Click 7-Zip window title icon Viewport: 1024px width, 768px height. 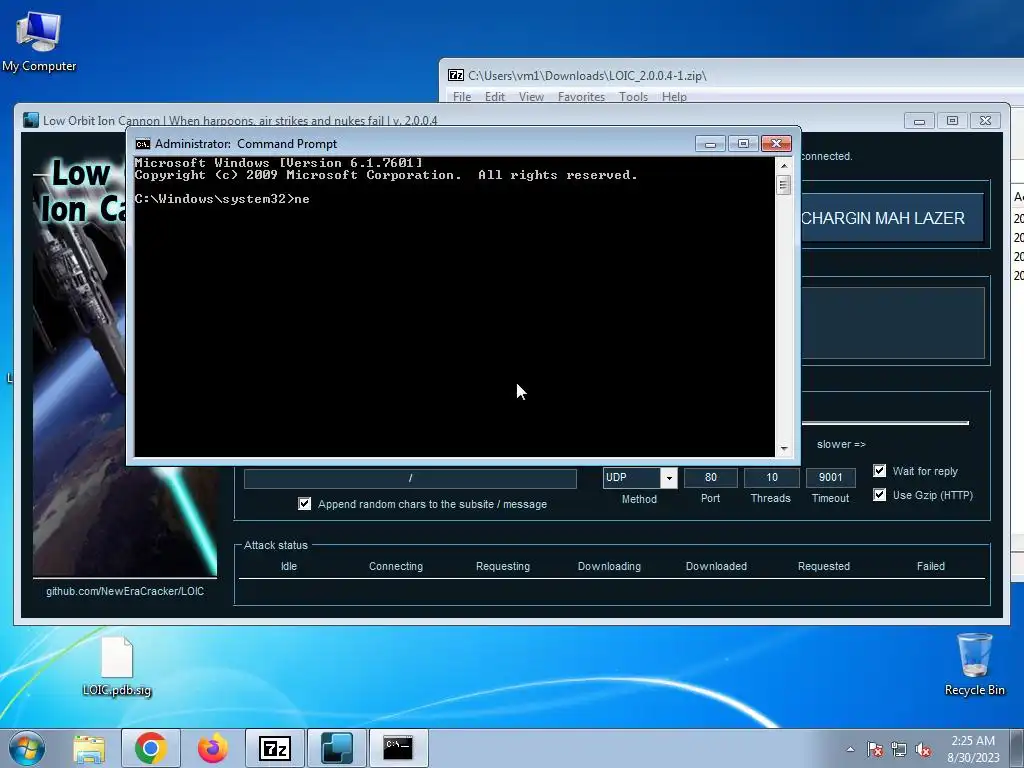click(x=456, y=75)
